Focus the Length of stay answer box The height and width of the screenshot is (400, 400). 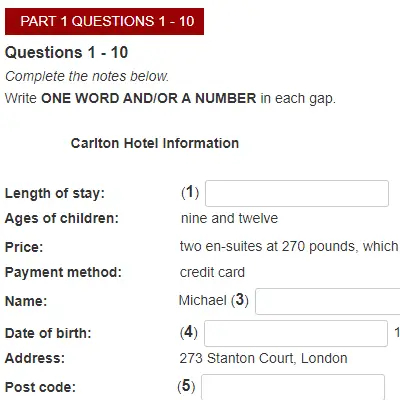(297, 194)
